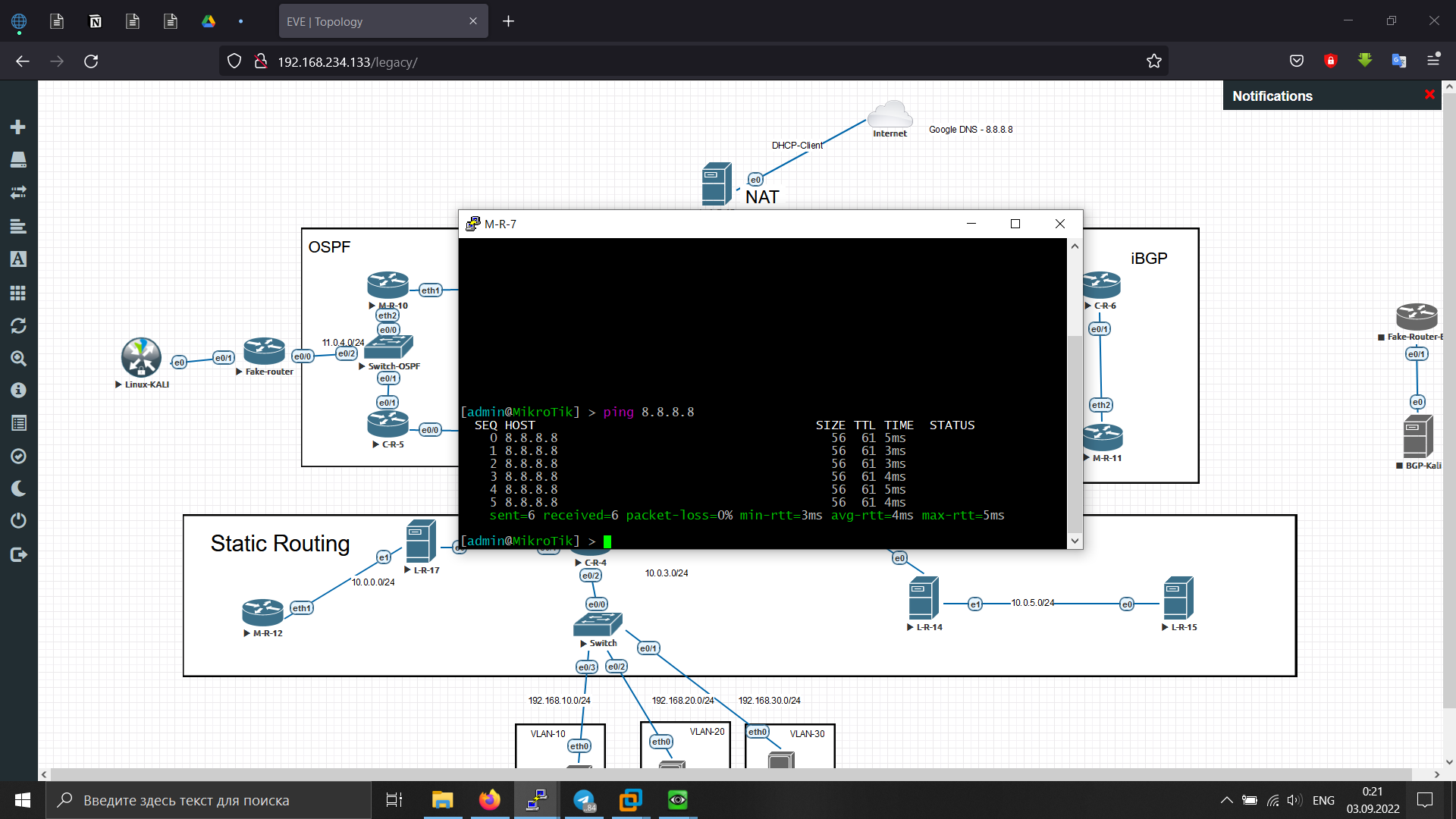
Task: Open the Networks sidebar icon with arrows
Action: pyautogui.click(x=18, y=193)
